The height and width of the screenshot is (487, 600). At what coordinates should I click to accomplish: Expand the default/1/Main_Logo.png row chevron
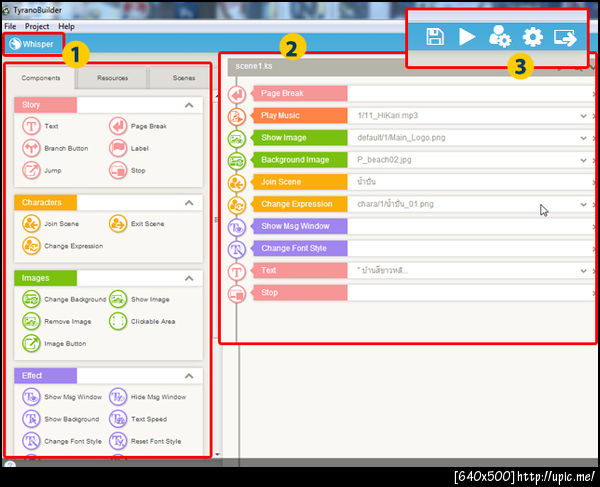583,138
